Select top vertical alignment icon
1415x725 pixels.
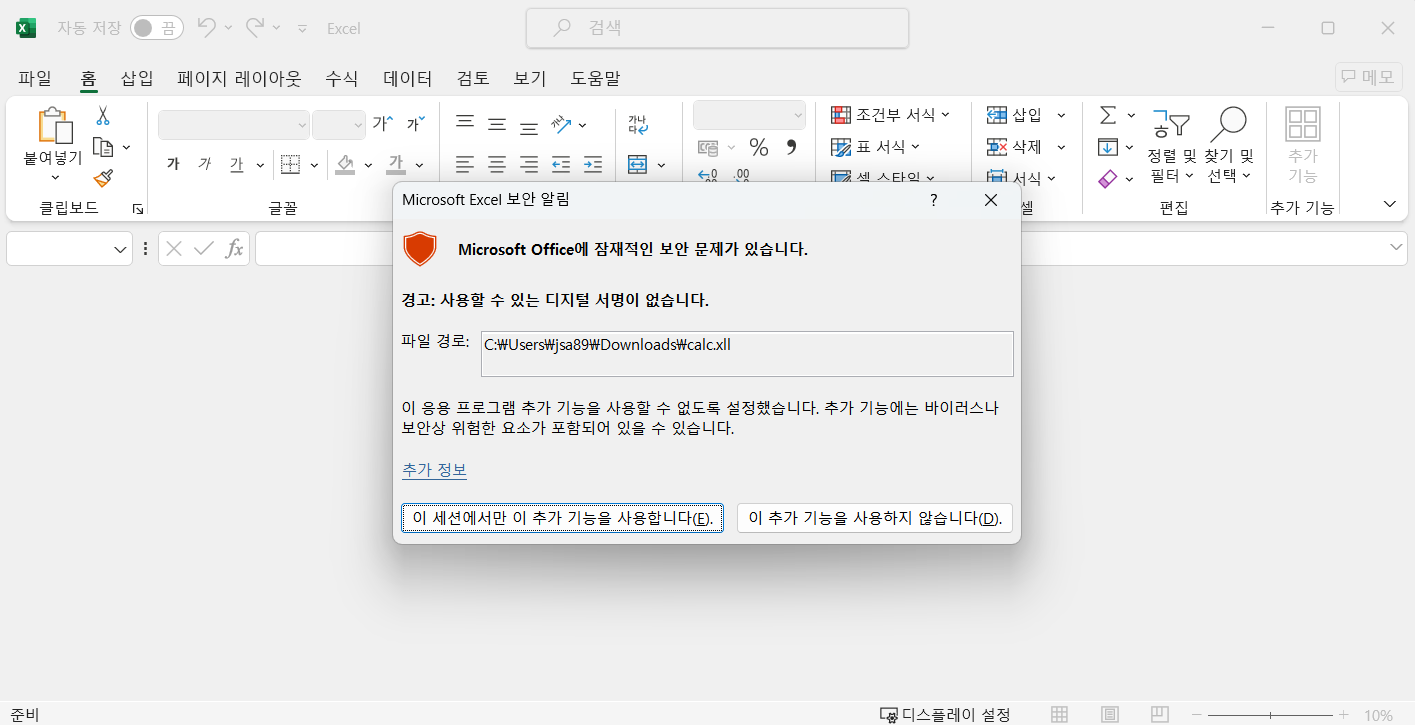click(x=465, y=124)
